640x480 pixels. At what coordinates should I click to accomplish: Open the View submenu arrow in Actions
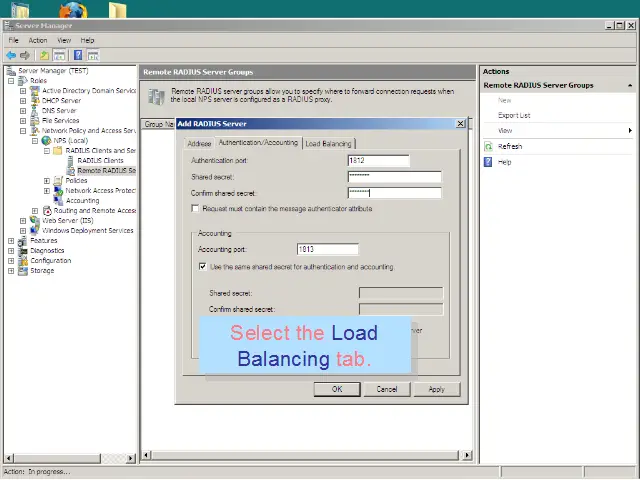[630, 131]
